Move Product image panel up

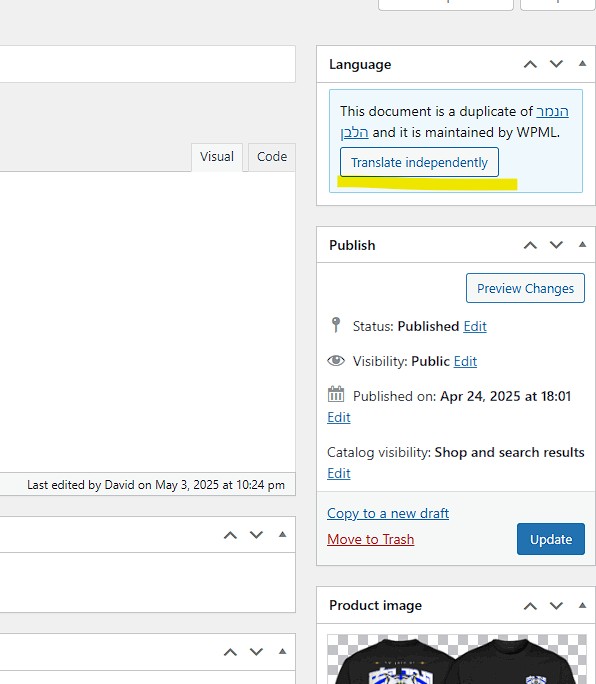tap(530, 605)
